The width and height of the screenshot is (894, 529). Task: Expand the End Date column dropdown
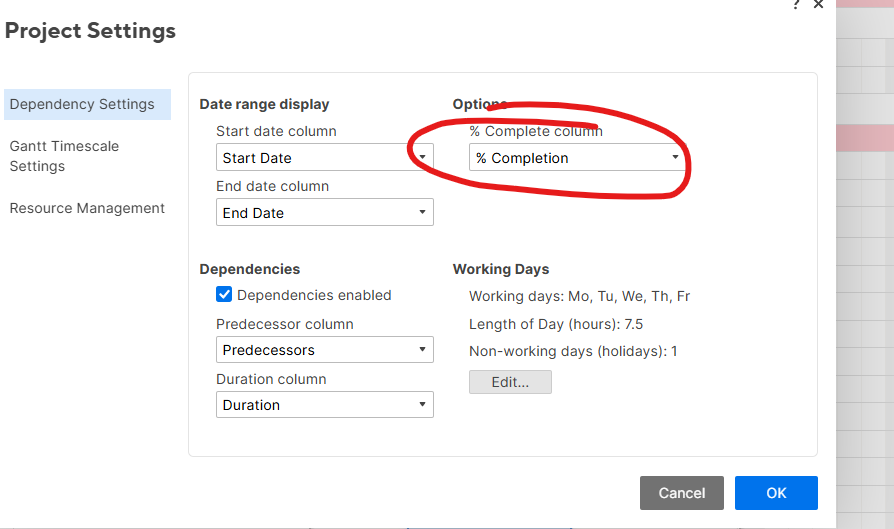point(324,212)
